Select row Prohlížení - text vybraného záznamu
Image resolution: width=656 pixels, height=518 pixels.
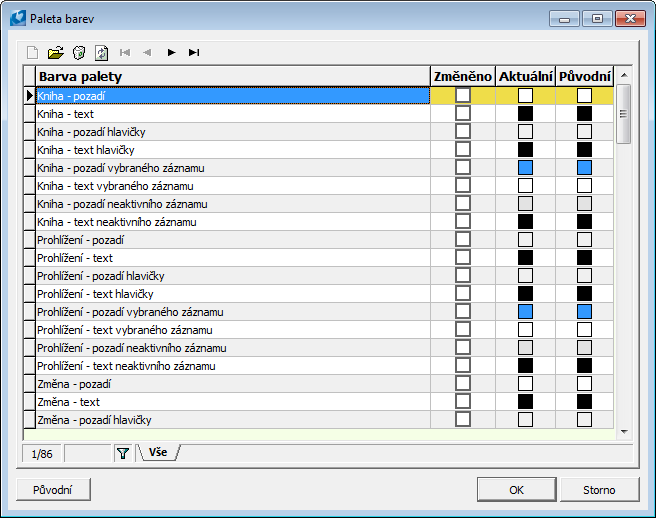233,330
